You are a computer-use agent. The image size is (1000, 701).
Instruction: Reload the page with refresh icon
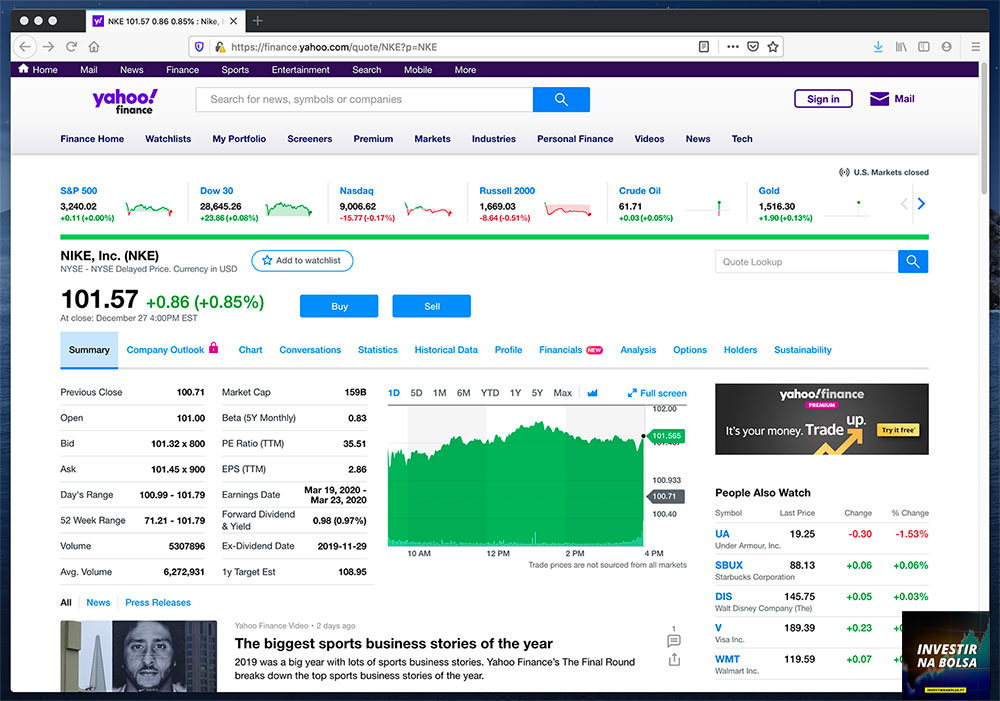[71, 47]
